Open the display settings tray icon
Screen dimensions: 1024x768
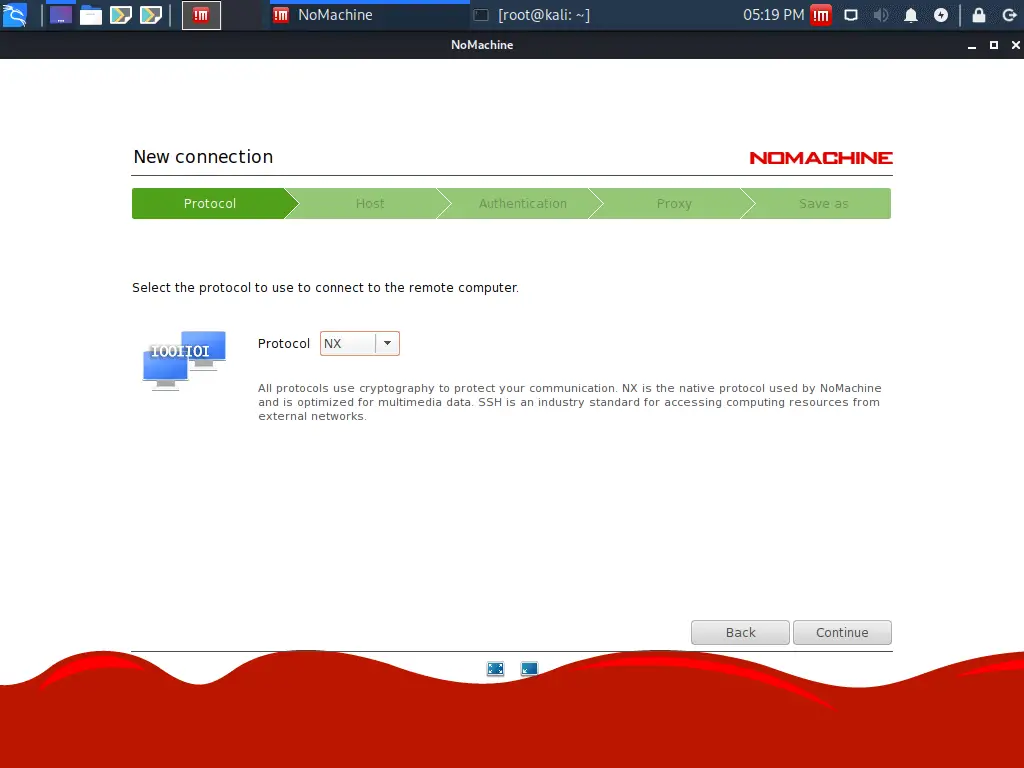pos(851,15)
